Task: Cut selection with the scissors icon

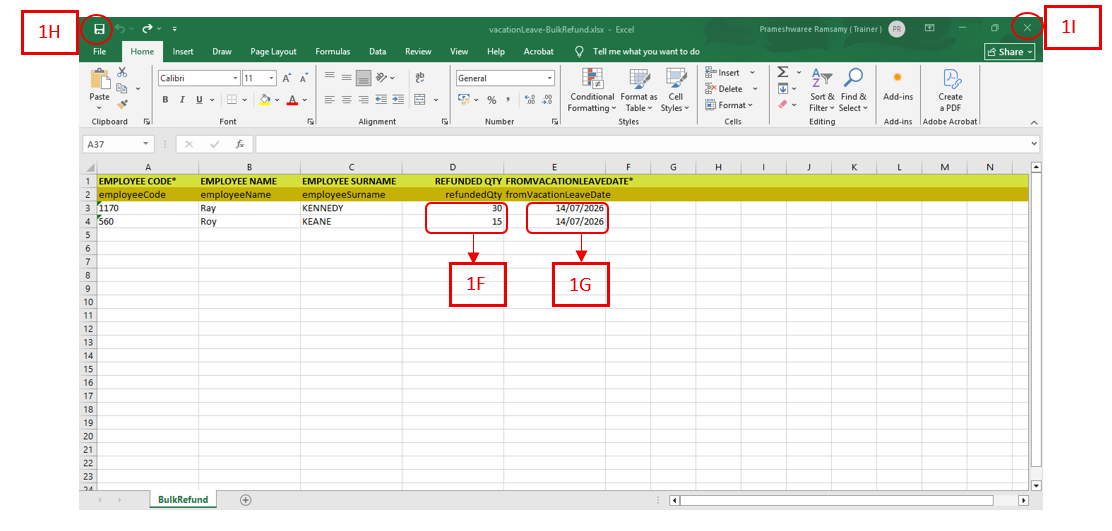Action: click(122, 72)
